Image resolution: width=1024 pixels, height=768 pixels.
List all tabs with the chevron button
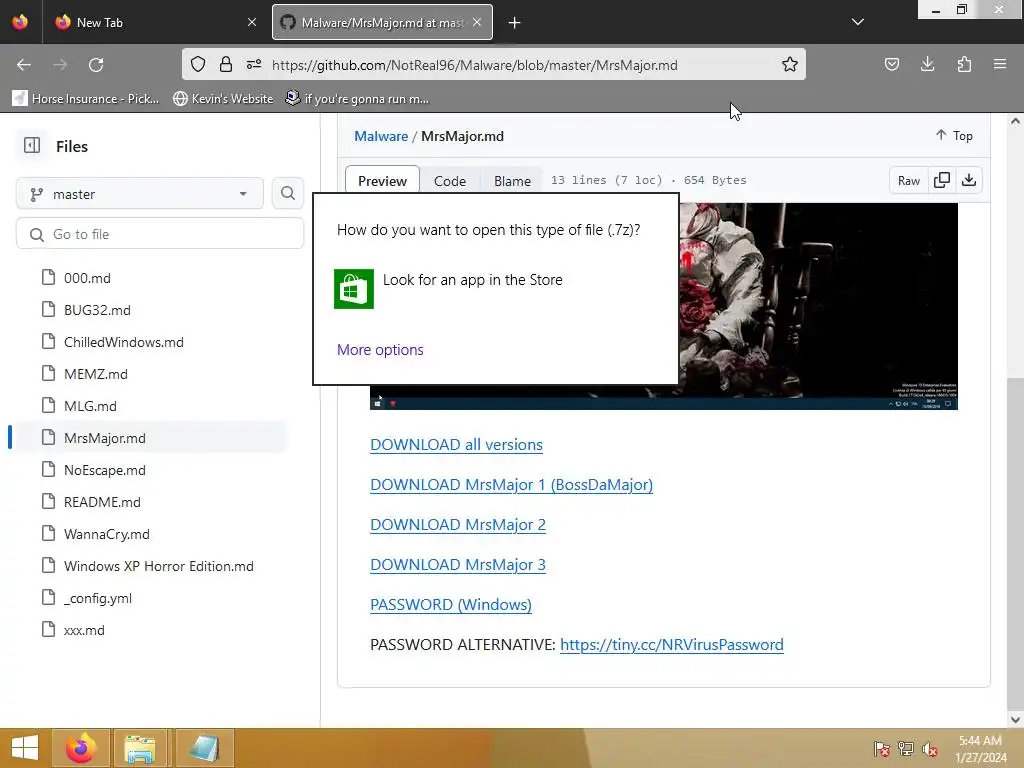858,22
